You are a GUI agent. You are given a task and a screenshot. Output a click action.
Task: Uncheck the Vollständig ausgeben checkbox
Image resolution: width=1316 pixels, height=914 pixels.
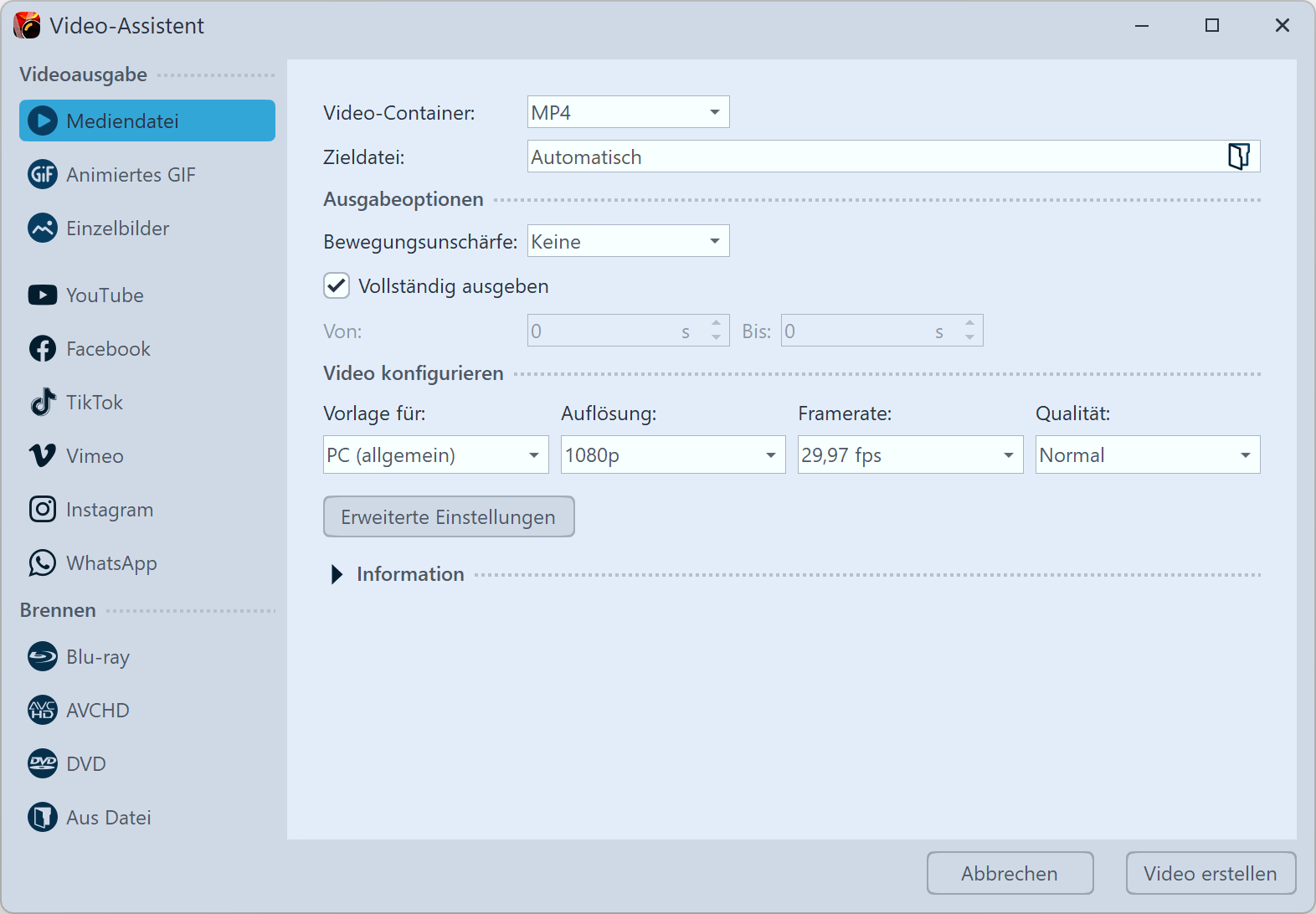coord(337,286)
